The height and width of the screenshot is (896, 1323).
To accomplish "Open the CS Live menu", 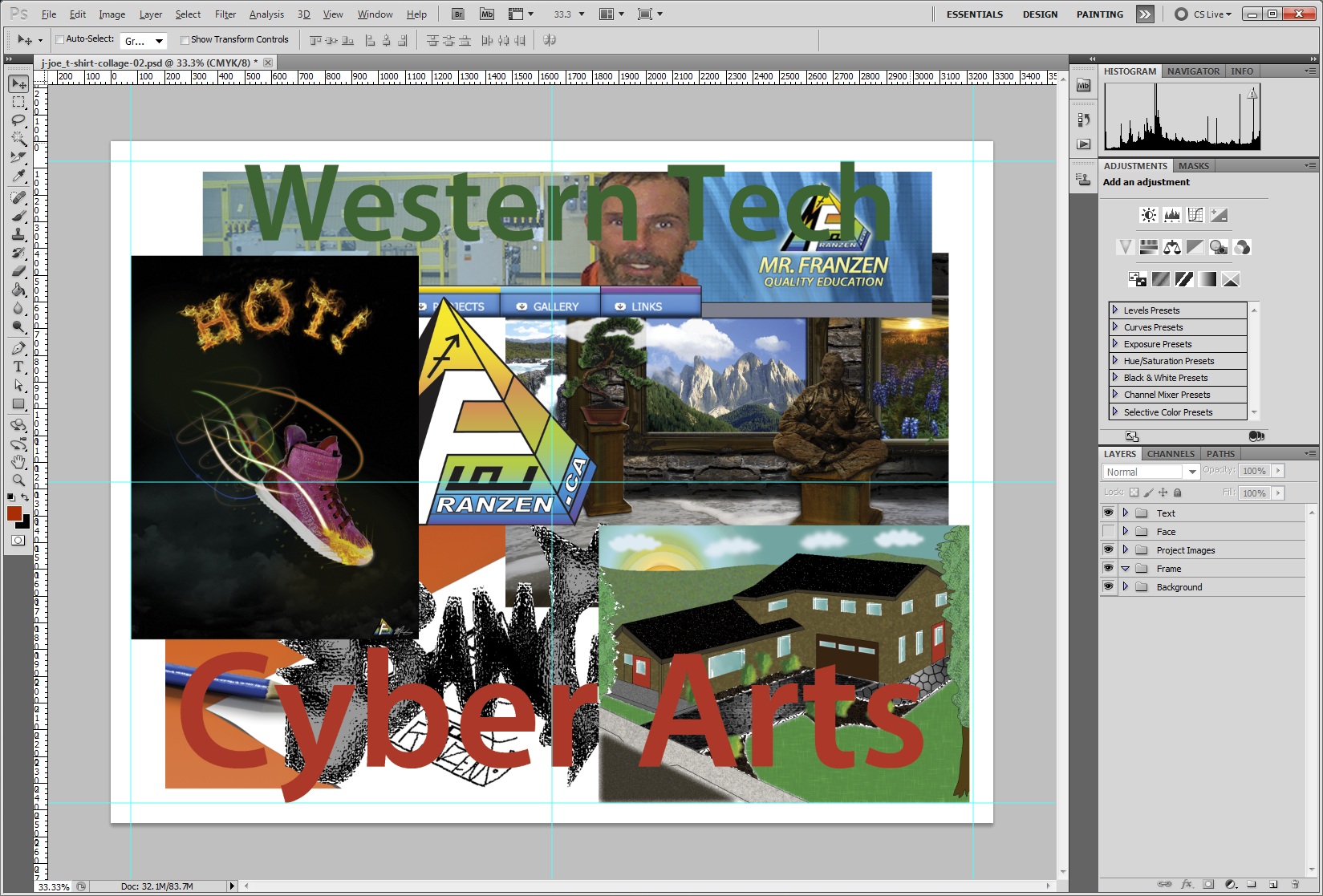I will pos(1203,14).
